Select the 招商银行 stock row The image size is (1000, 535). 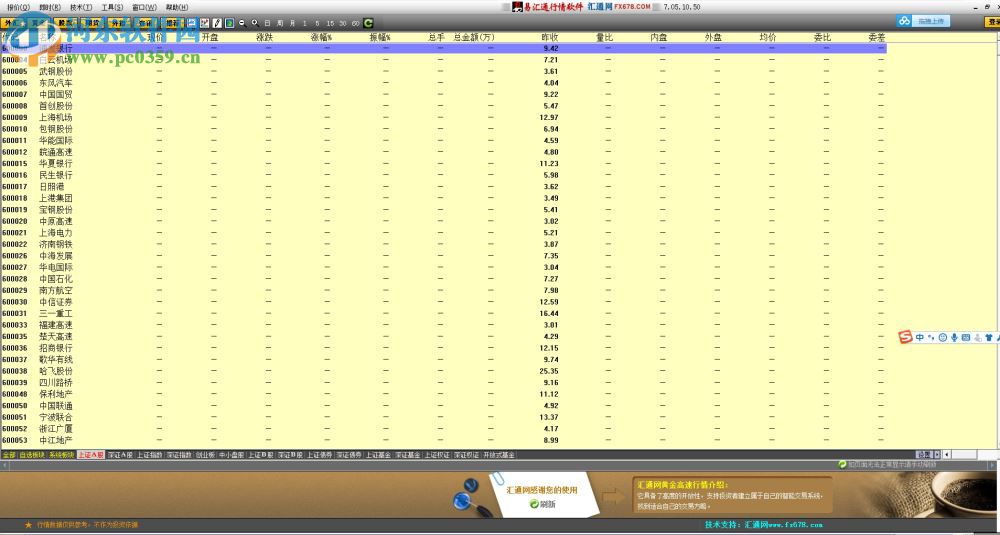click(x=443, y=348)
